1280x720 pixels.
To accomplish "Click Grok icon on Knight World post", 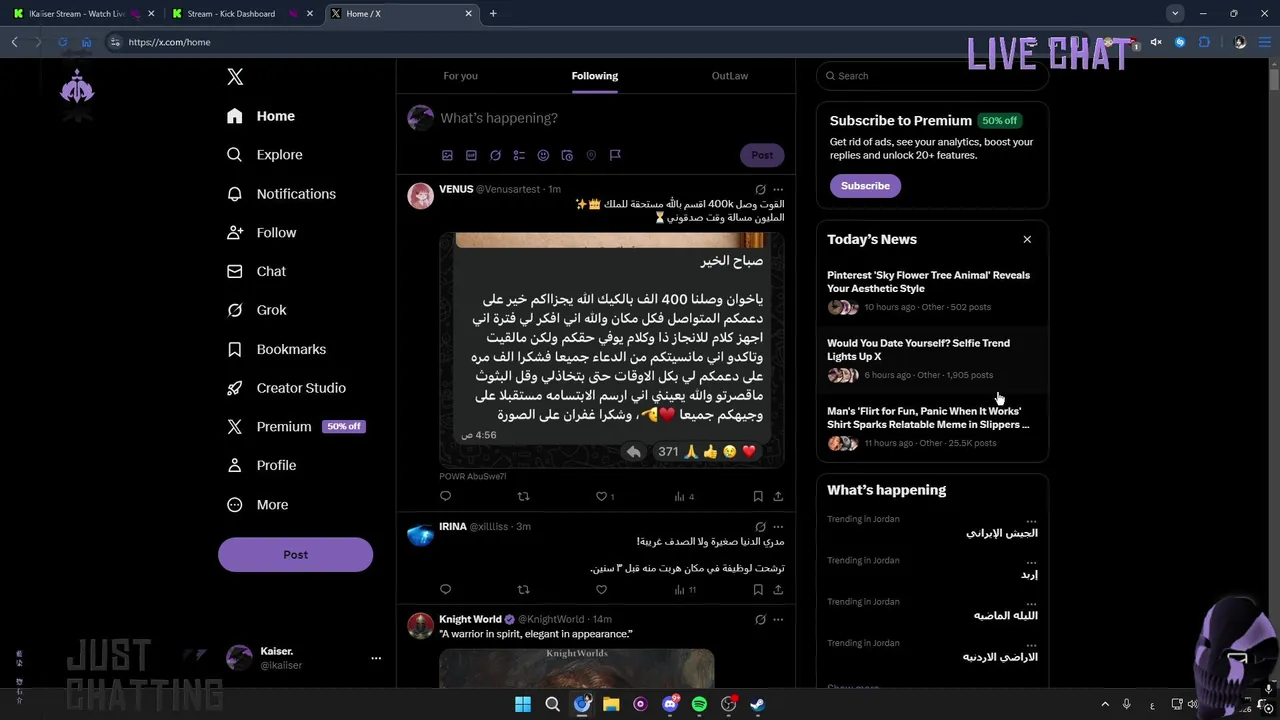I will coord(760,620).
